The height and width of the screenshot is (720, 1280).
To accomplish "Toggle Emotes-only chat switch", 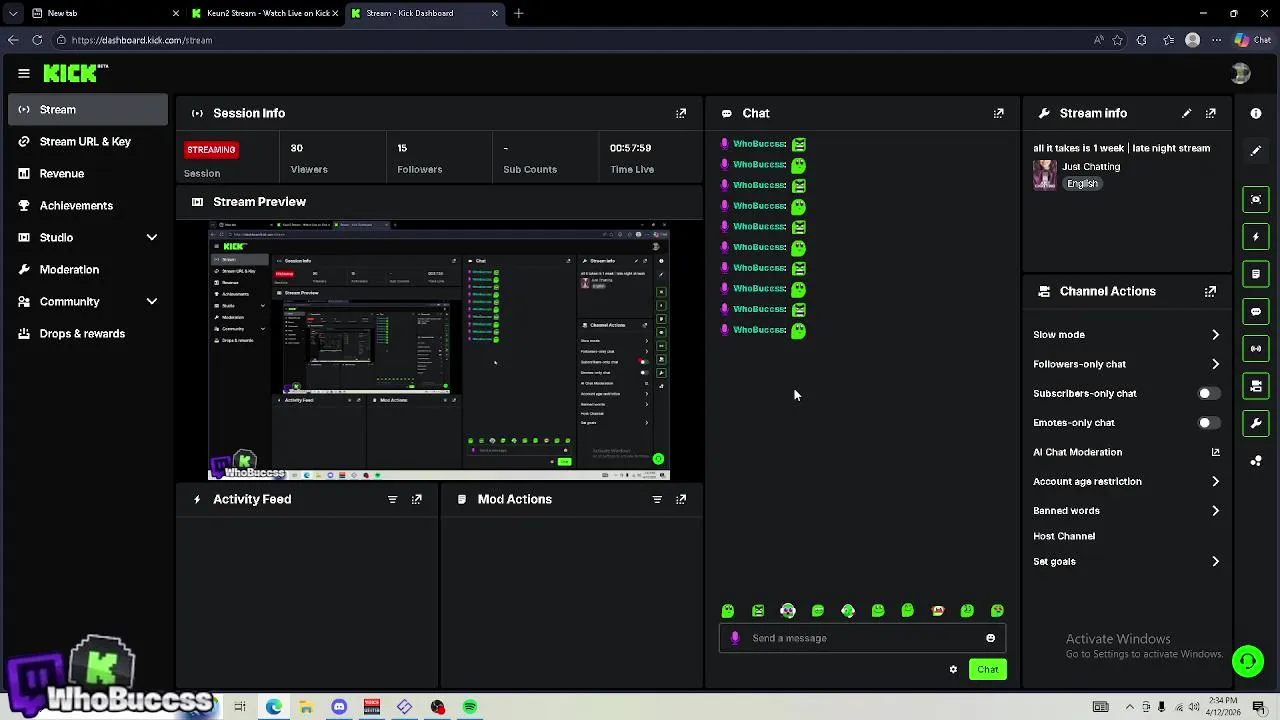I will tap(1209, 423).
